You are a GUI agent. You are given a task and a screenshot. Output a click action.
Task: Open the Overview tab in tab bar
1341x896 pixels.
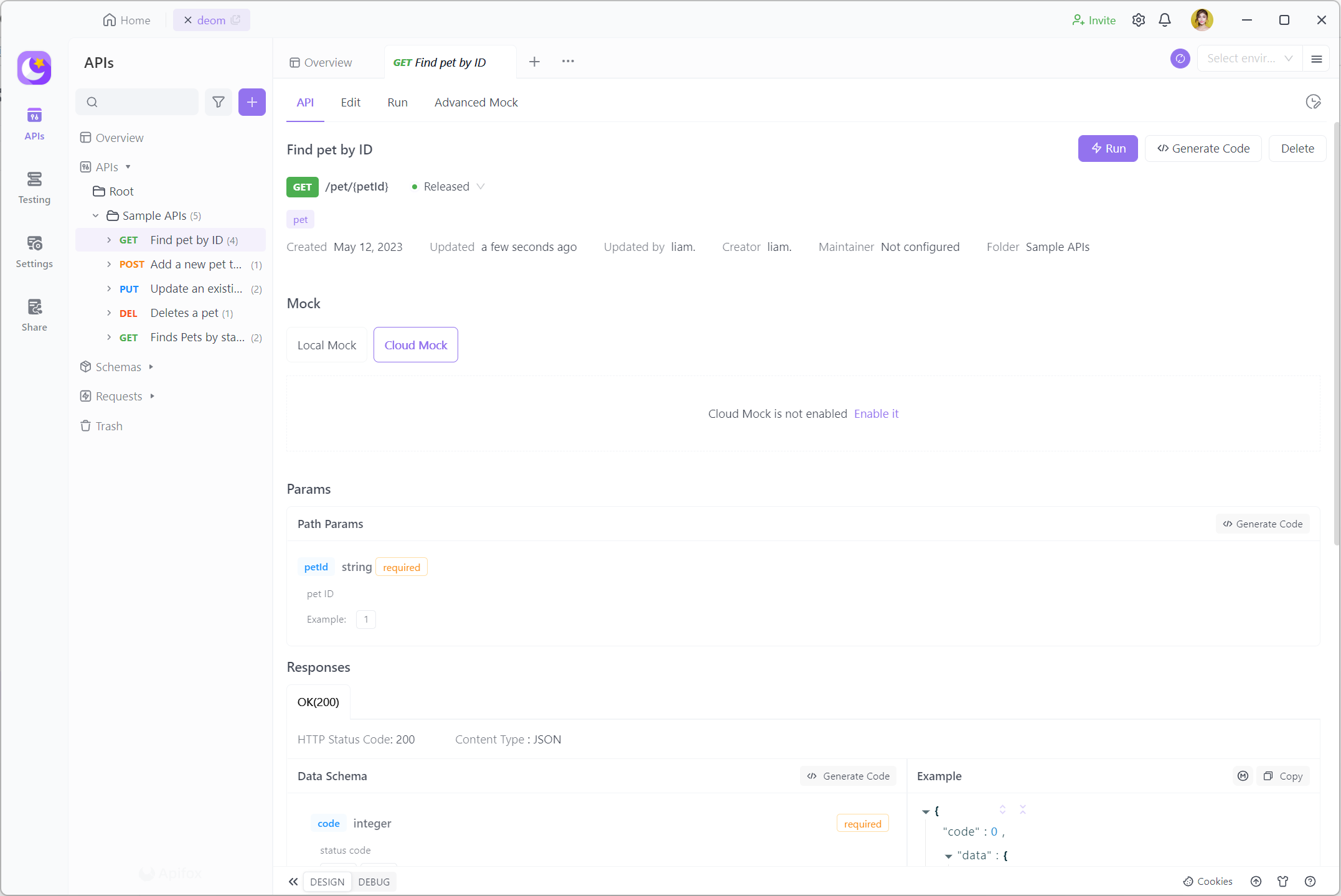tap(321, 62)
